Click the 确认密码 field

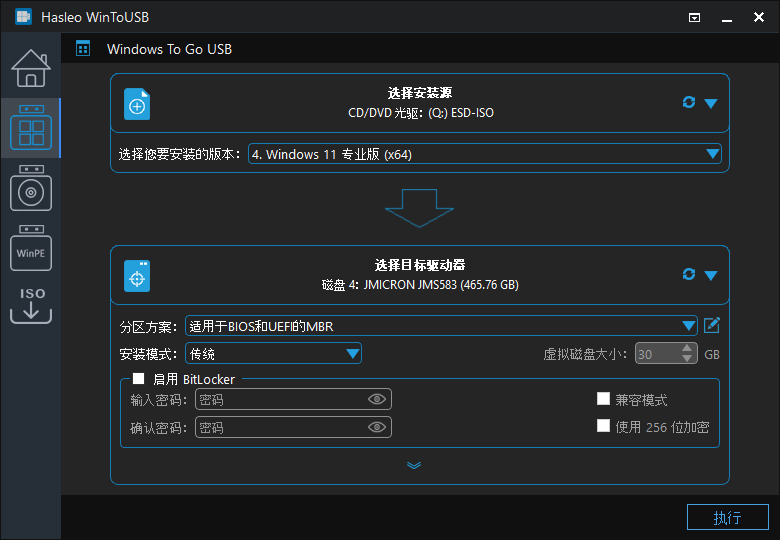[x=293, y=427]
